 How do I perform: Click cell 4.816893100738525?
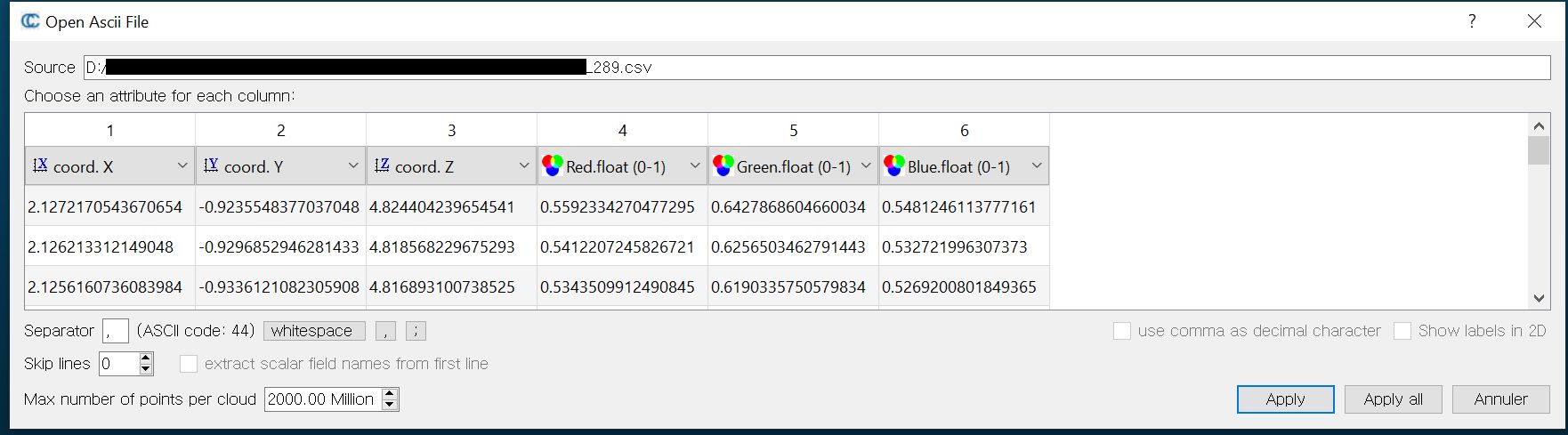452,286
